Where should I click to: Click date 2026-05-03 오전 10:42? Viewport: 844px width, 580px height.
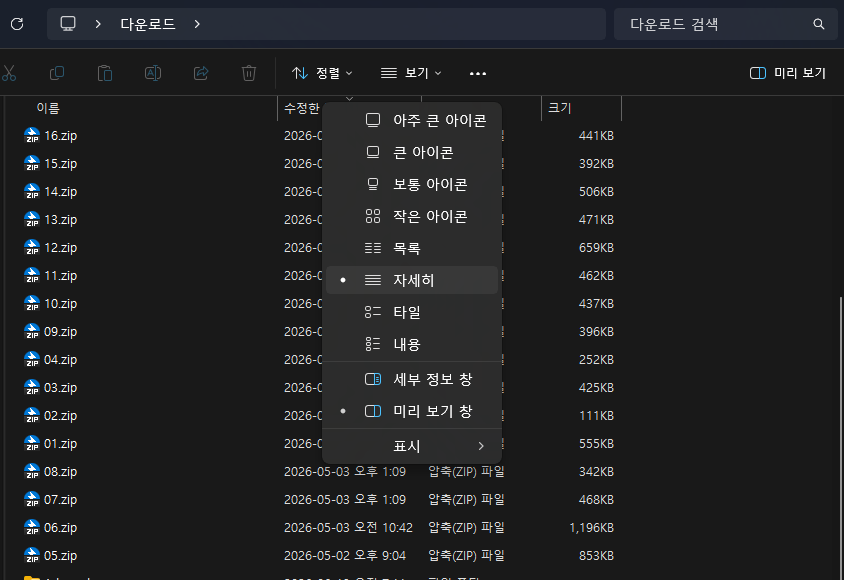click(x=348, y=528)
